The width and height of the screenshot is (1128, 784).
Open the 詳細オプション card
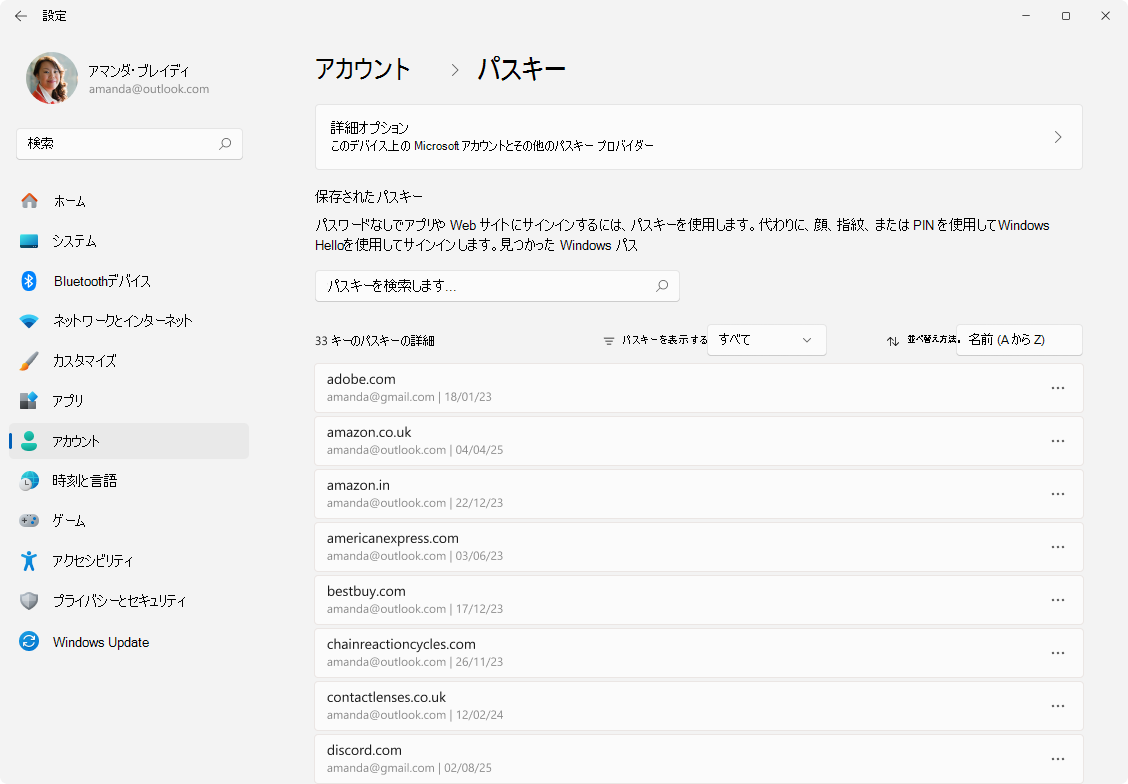coord(699,137)
